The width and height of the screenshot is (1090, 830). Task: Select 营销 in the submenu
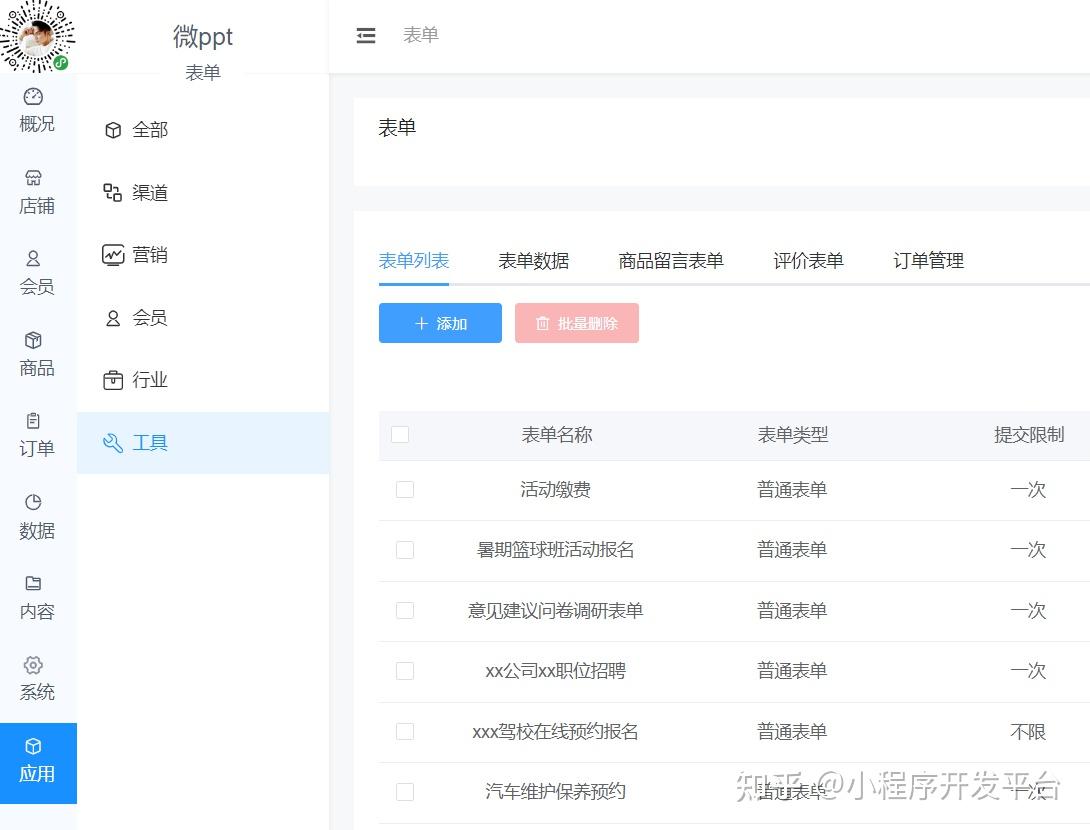coord(135,255)
